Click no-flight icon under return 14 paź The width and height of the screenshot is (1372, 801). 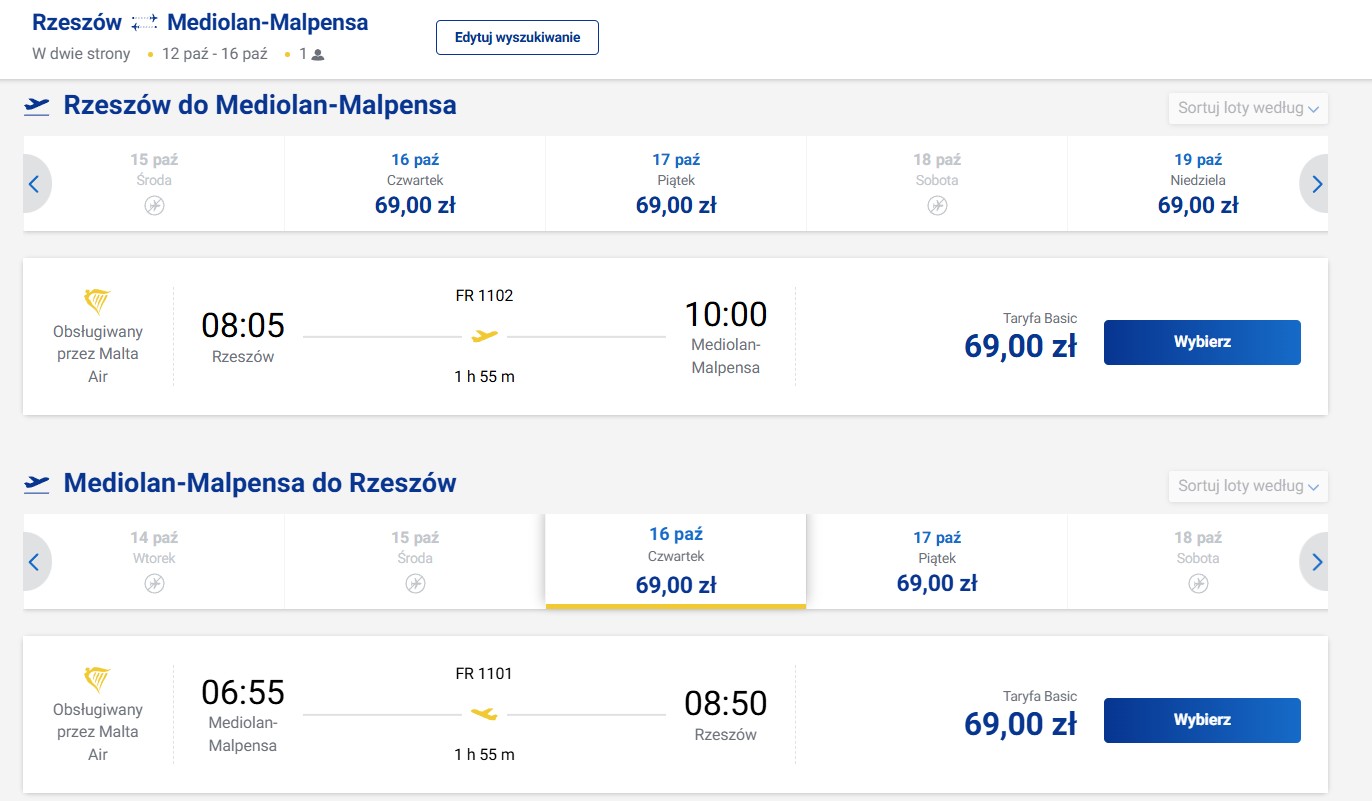click(x=154, y=583)
